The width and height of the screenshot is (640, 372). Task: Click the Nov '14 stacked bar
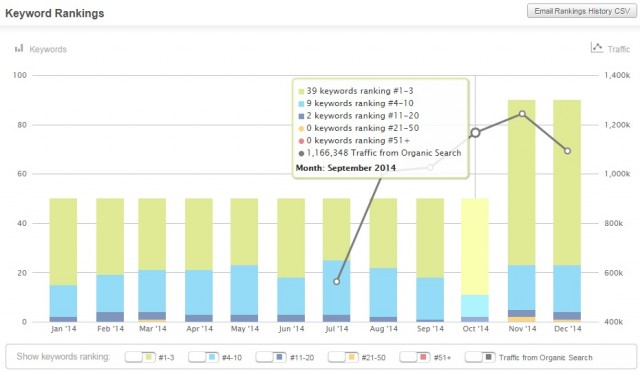pyautogui.click(x=522, y=211)
